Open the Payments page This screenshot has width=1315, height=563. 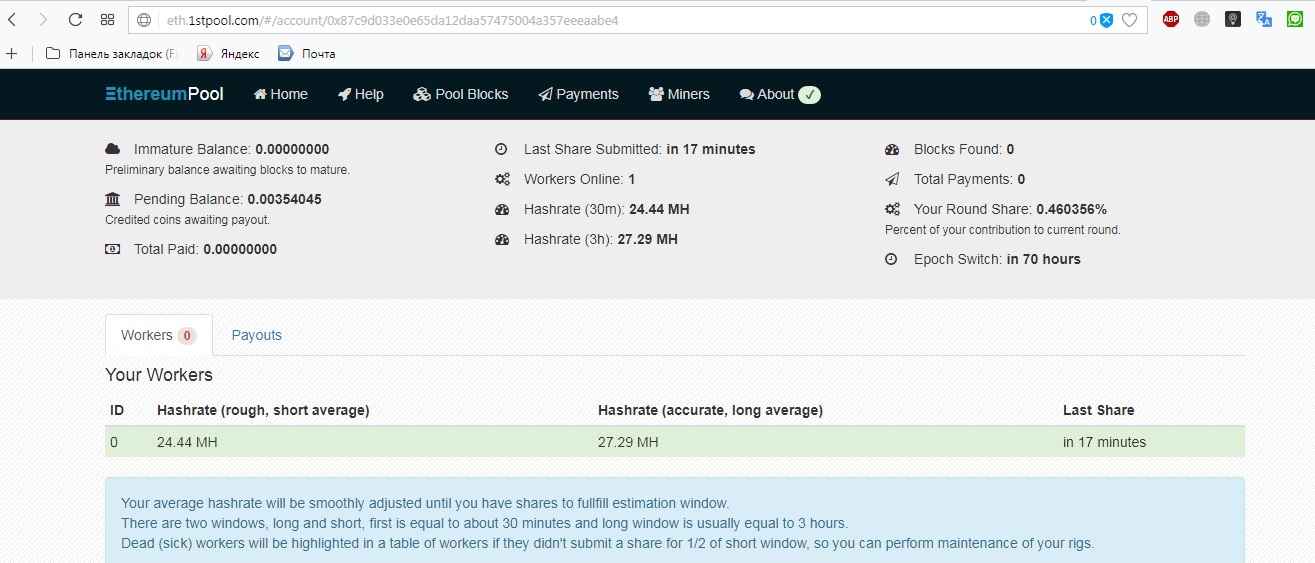(x=579, y=94)
